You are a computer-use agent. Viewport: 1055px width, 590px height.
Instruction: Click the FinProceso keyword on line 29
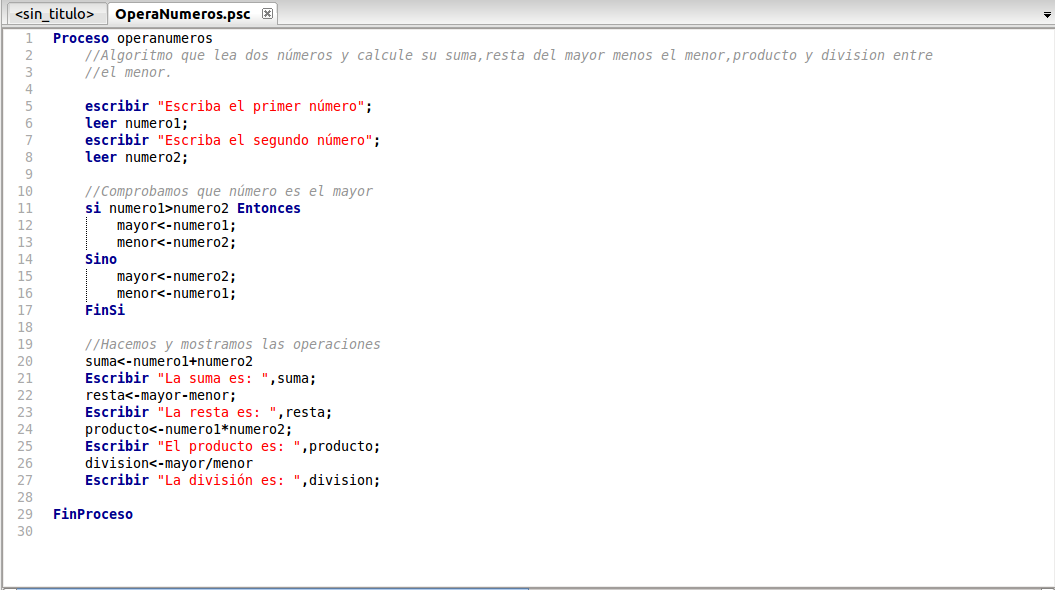coord(93,514)
